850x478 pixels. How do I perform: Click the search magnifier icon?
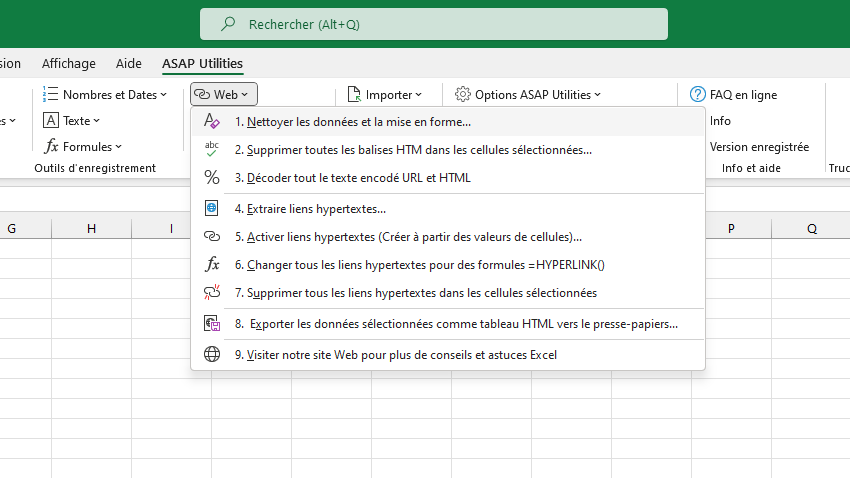tap(228, 24)
